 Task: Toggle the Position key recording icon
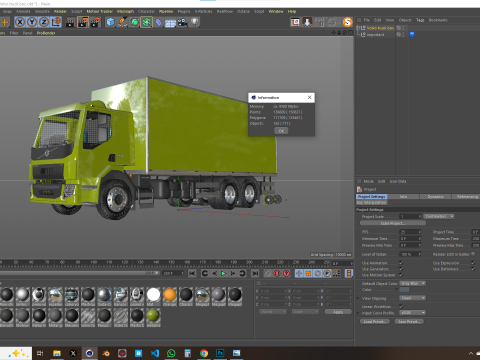click(299, 273)
